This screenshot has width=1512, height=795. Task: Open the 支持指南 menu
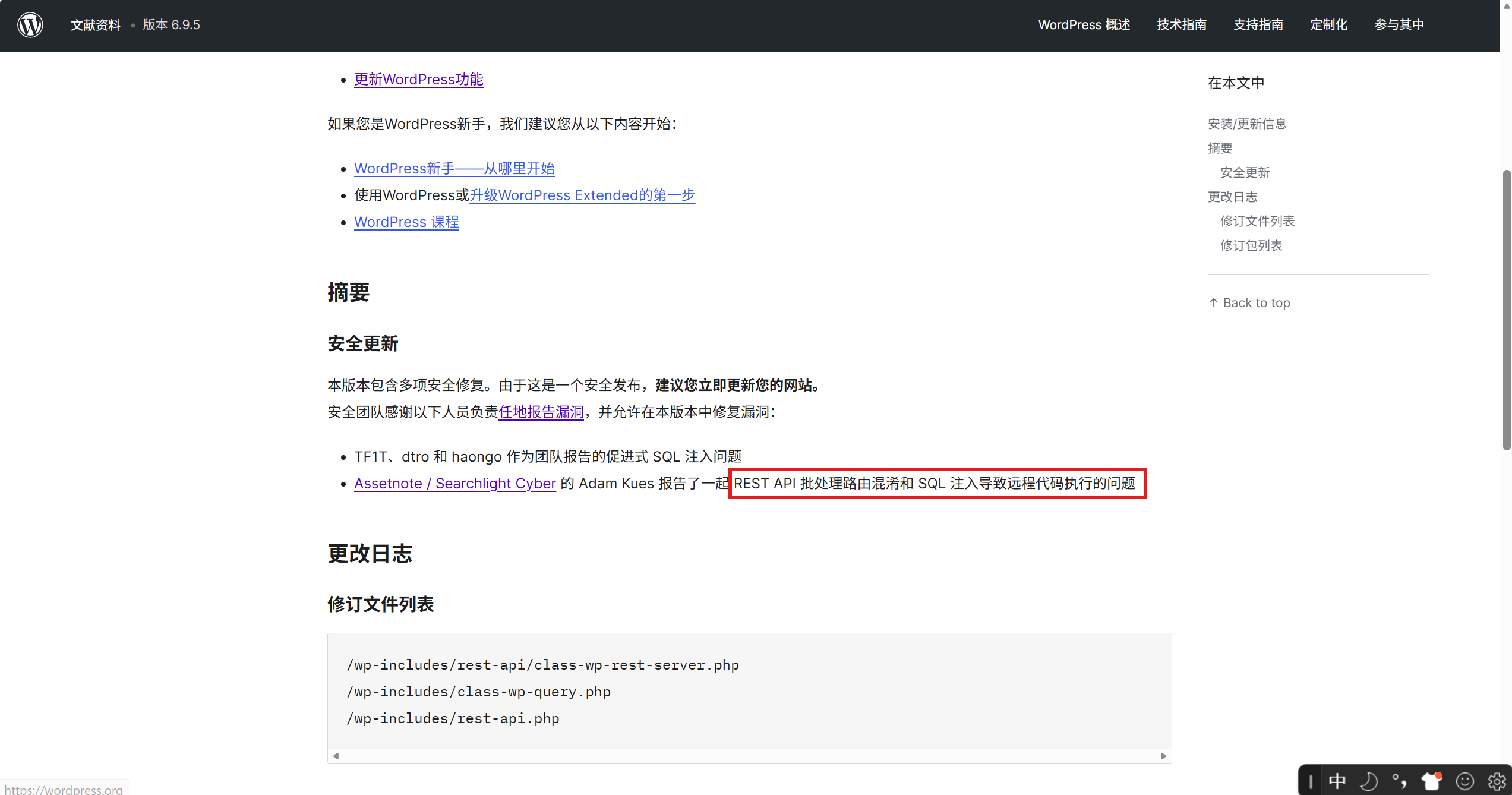[1258, 25]
